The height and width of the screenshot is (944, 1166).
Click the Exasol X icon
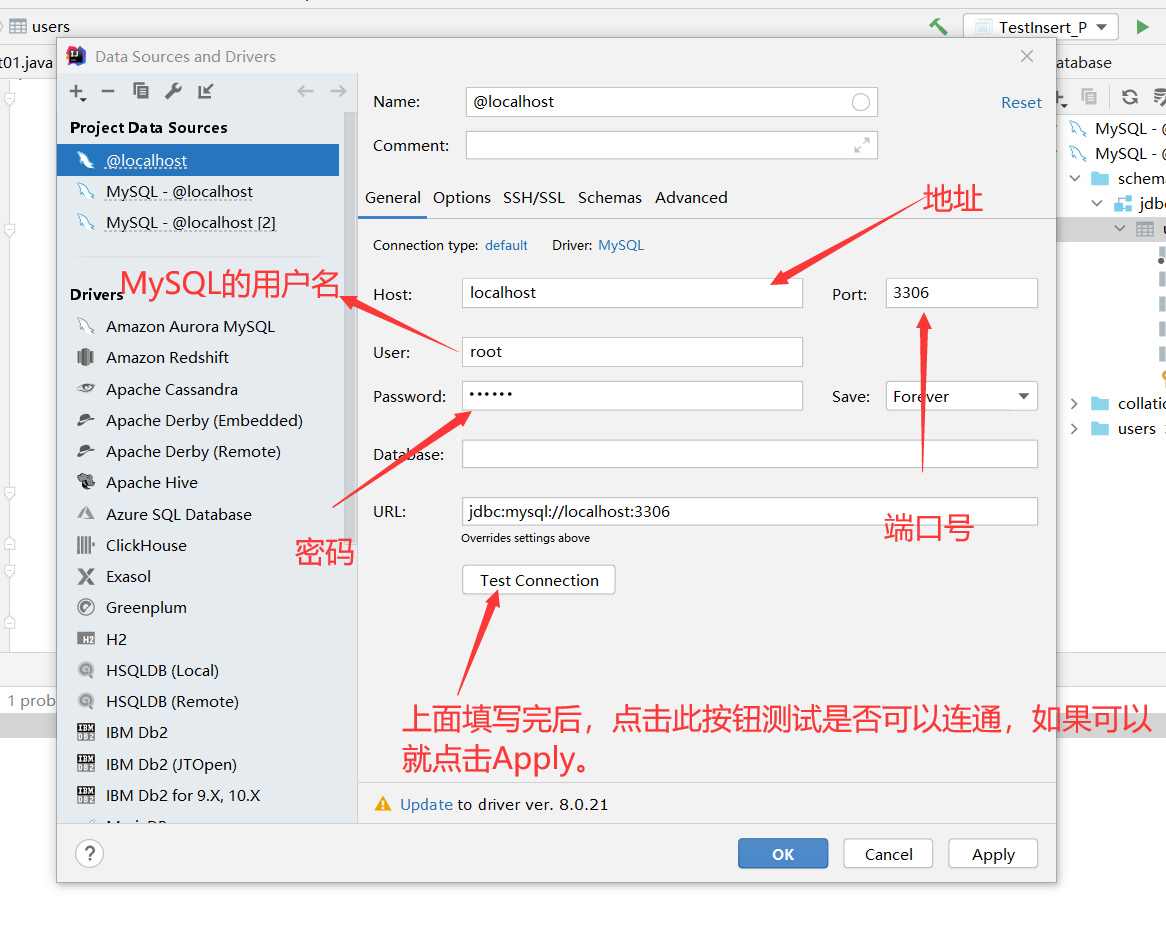[x=86, y=577]
